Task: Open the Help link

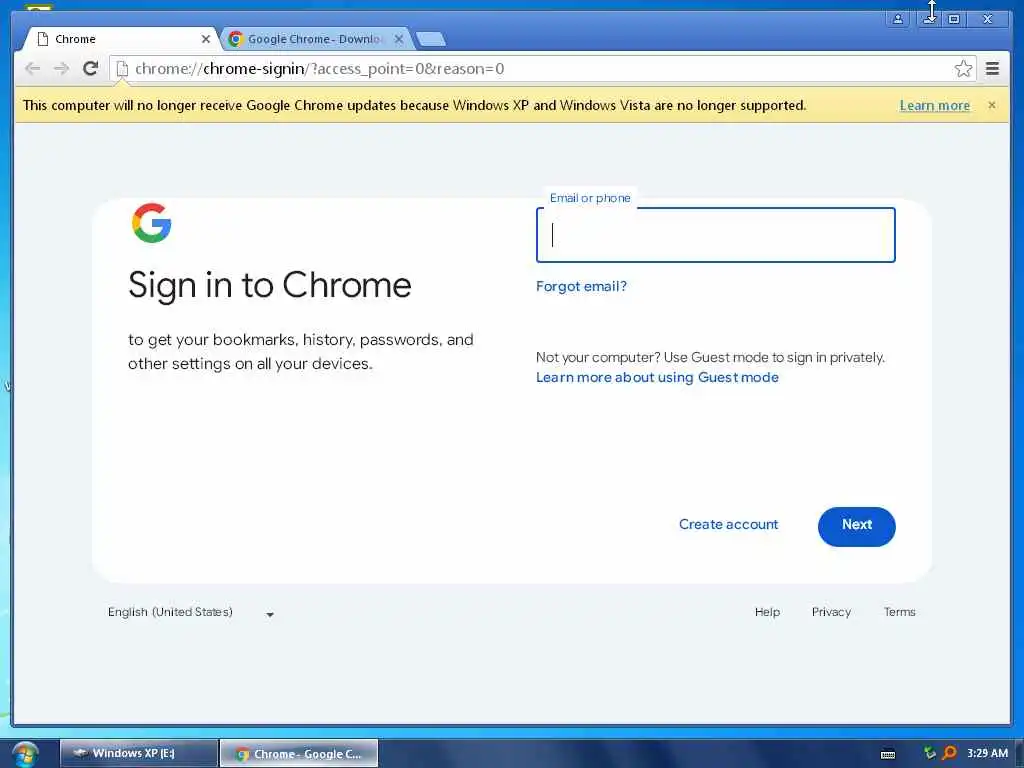Action: pos(767,612)
